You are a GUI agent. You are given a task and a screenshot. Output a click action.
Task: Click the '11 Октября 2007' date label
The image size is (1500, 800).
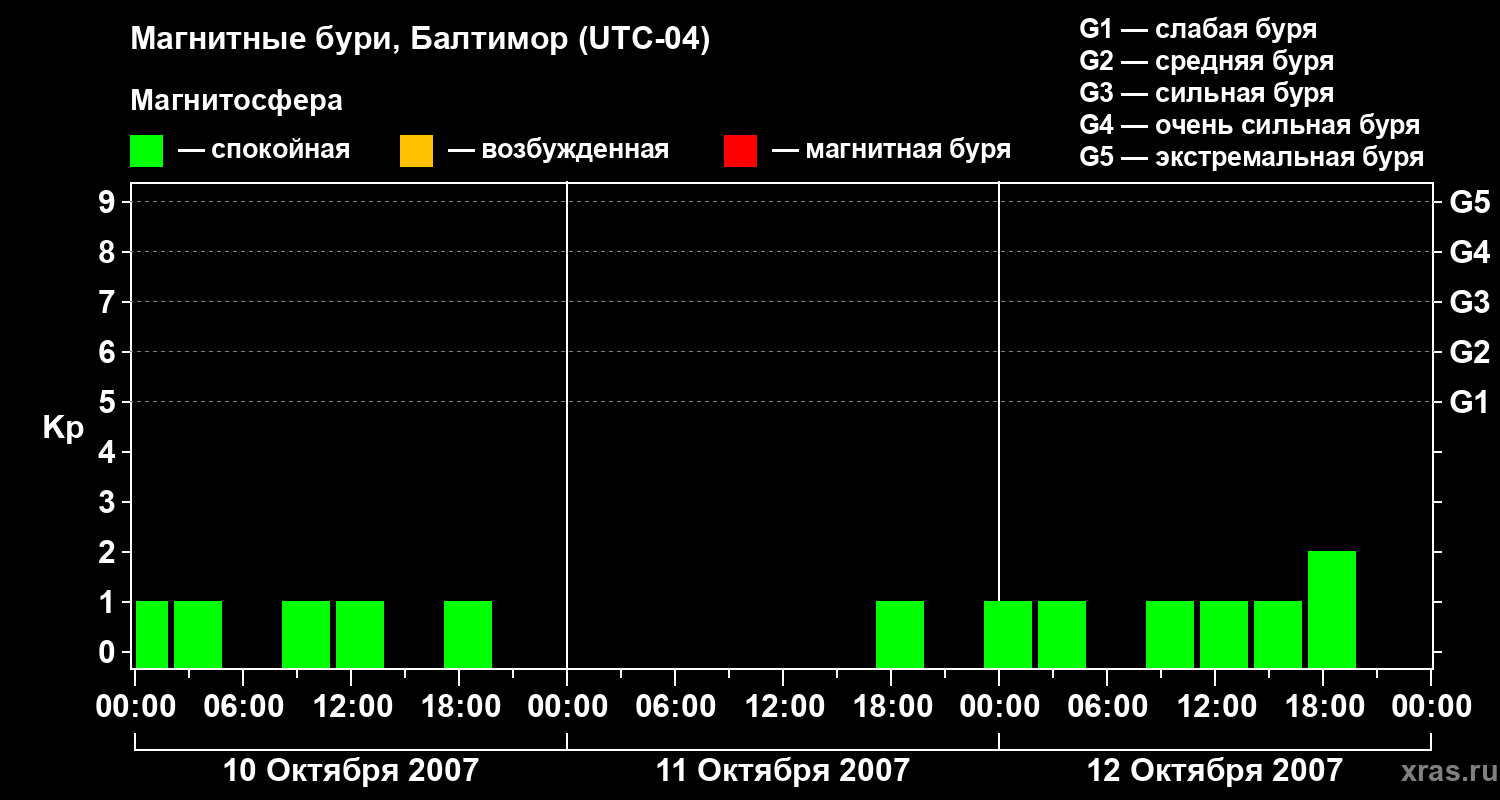click(x=783, y=771)
